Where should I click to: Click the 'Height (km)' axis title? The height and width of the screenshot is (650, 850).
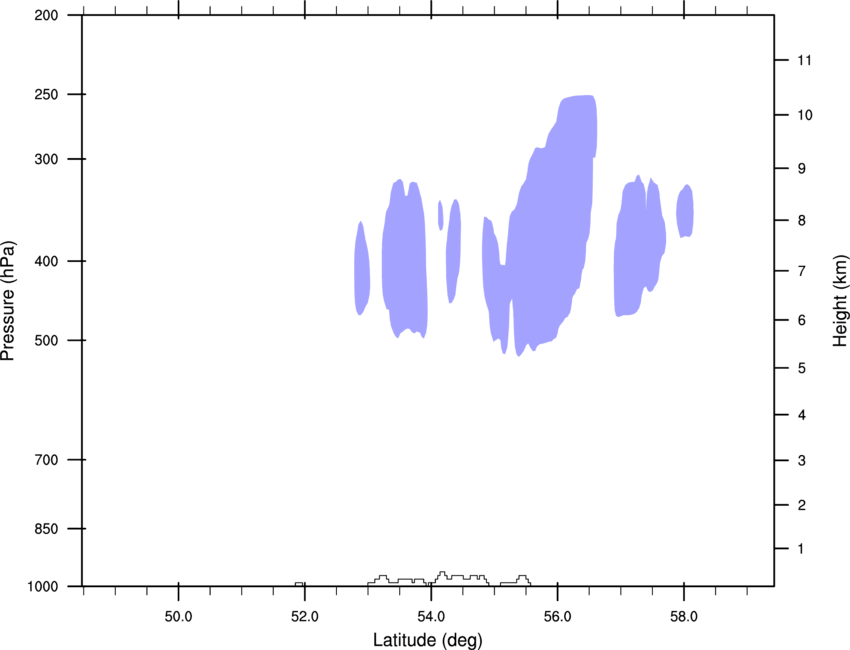(x=840, y=301)
